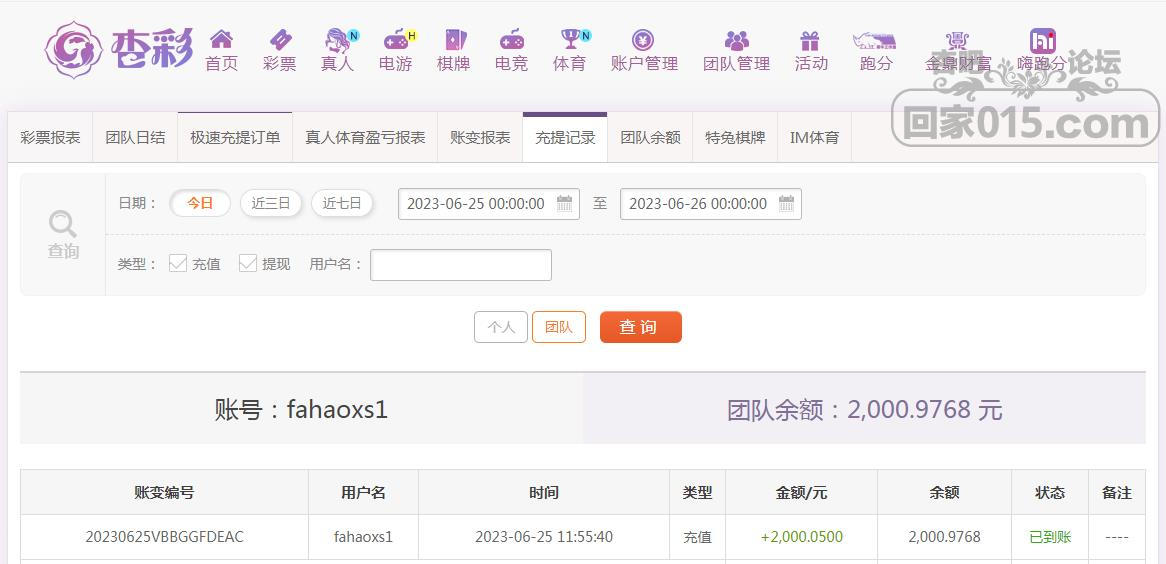The height and width of the screenshot is (564, 1166).
Task: Click record number 20230625VBBGGFDEAC
Action: (x=164, y=536)
